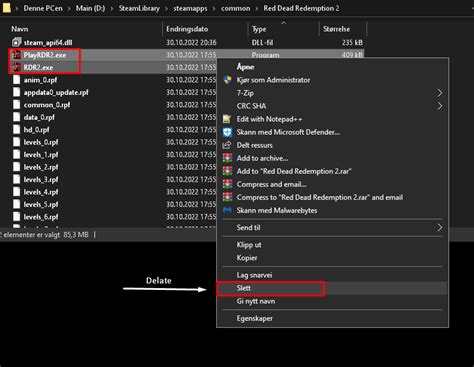Open breadcrumb chevron after steamapps

pyautogui.click(x=214, y=8)
